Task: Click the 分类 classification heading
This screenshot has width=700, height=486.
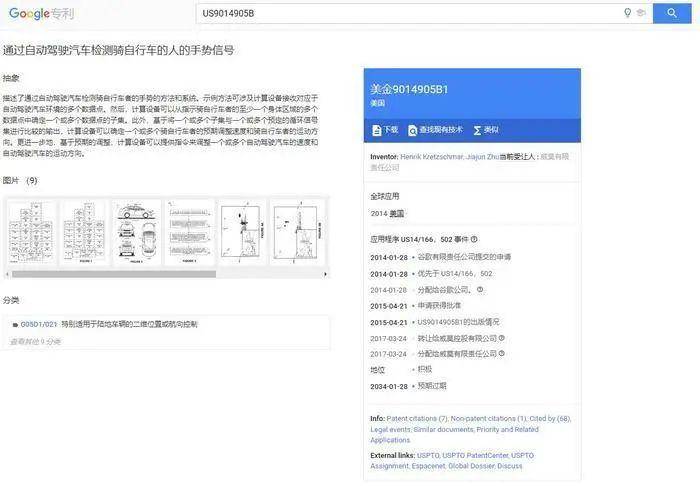Action: (11, 300)
